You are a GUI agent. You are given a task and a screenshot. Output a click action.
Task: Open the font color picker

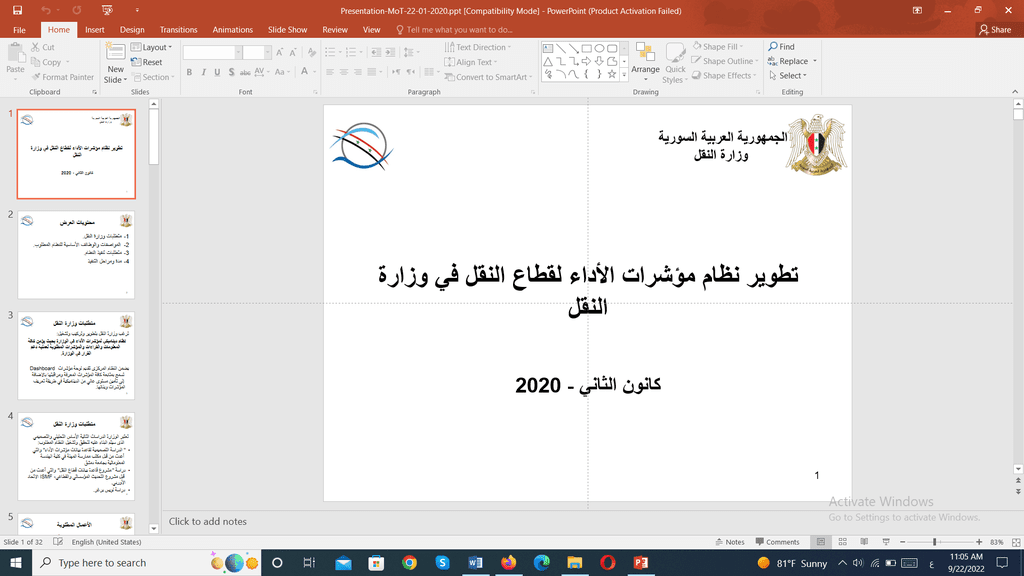313,72
